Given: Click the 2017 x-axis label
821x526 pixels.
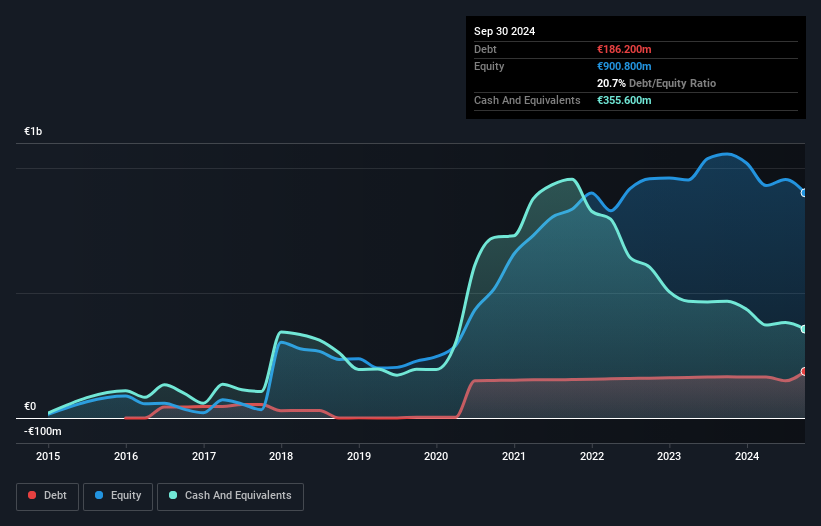Looking at the screenshot, I should click(x=204, y=456).
